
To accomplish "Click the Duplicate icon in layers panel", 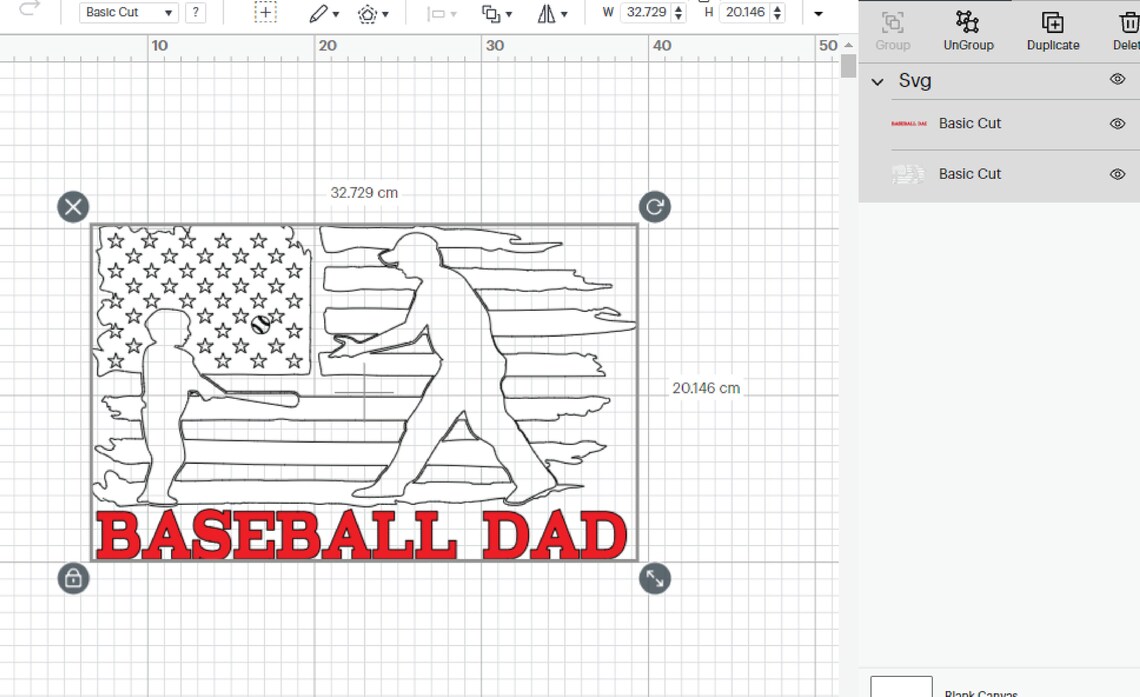I will click(1052, 28).
